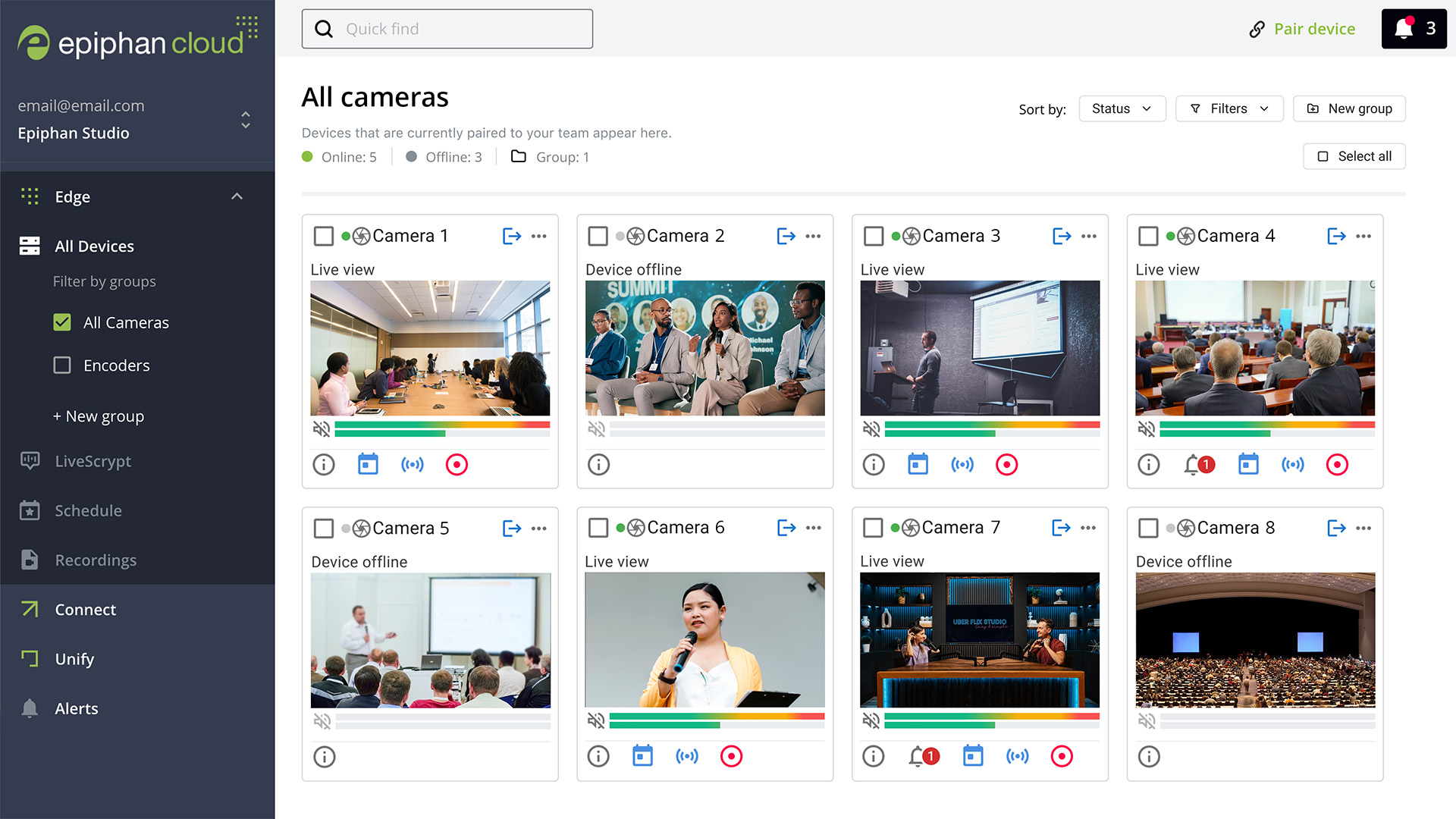Enable the Encoders group filter checkbox
The height and width of the screenshot is (819, 1456).
(x=62, y=366)
